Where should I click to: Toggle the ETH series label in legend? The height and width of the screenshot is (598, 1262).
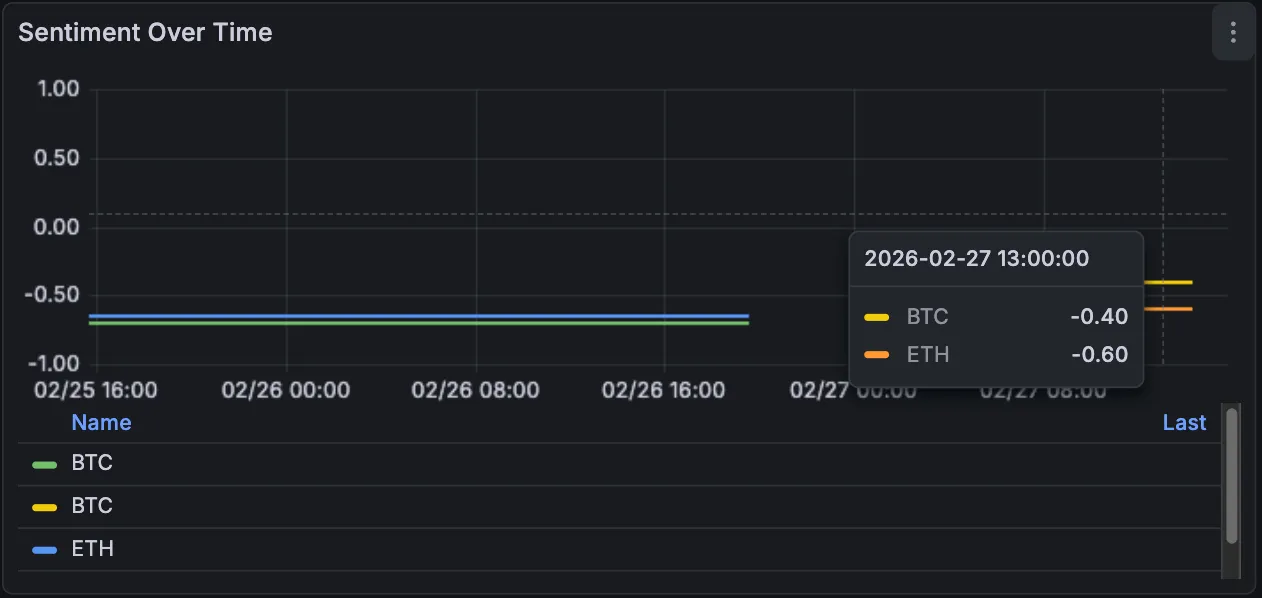pyautogui.click(x=92, y=549)
